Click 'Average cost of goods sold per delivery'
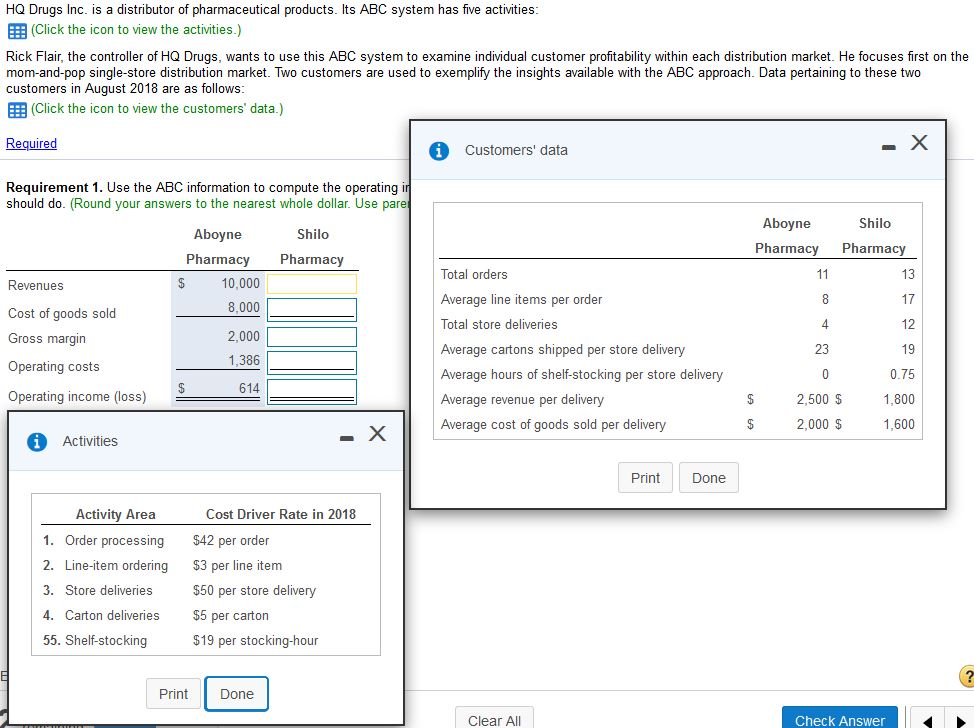Screen dimensions: 974x728 [553, 425]
